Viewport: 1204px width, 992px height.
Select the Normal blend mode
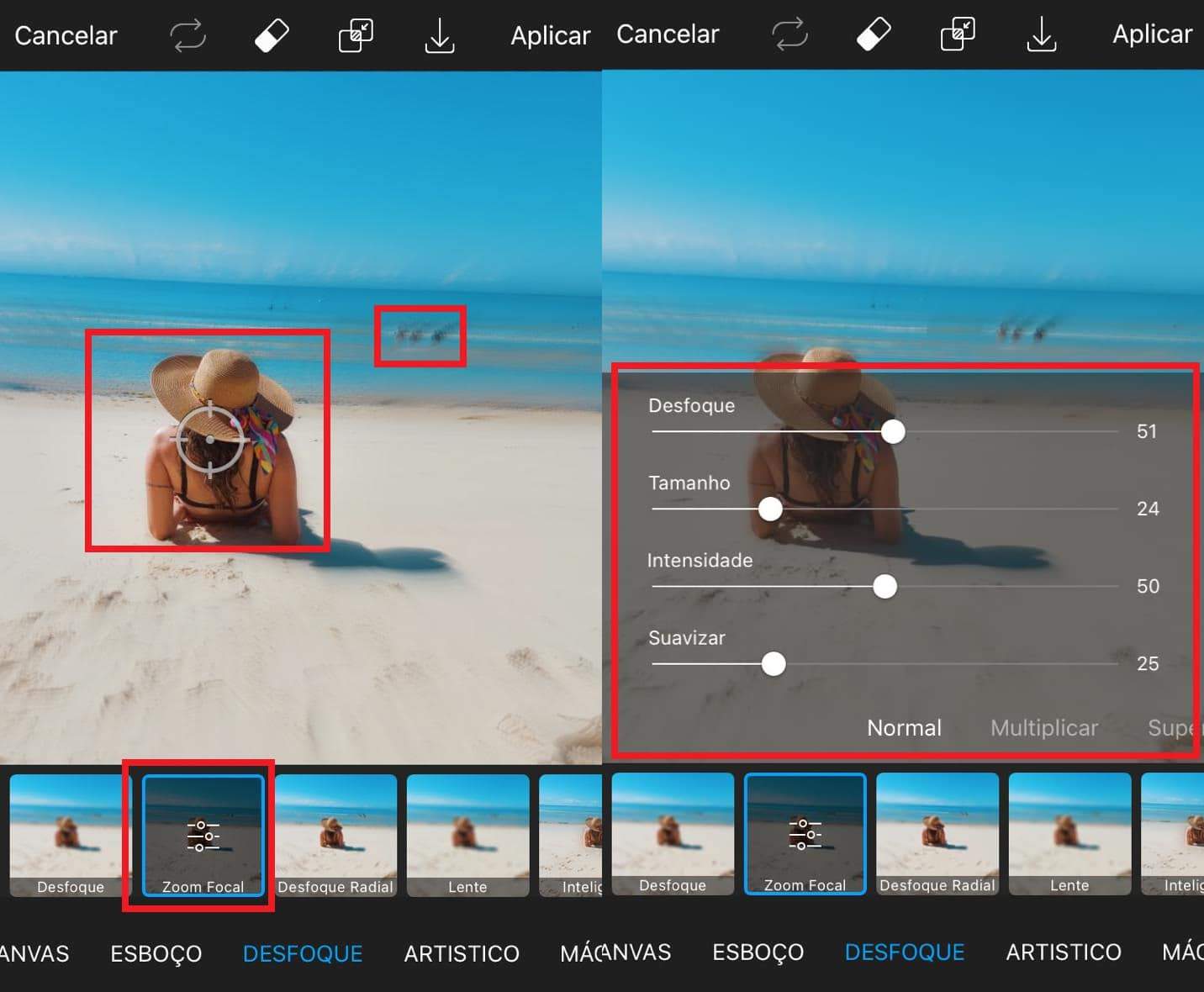903,728
